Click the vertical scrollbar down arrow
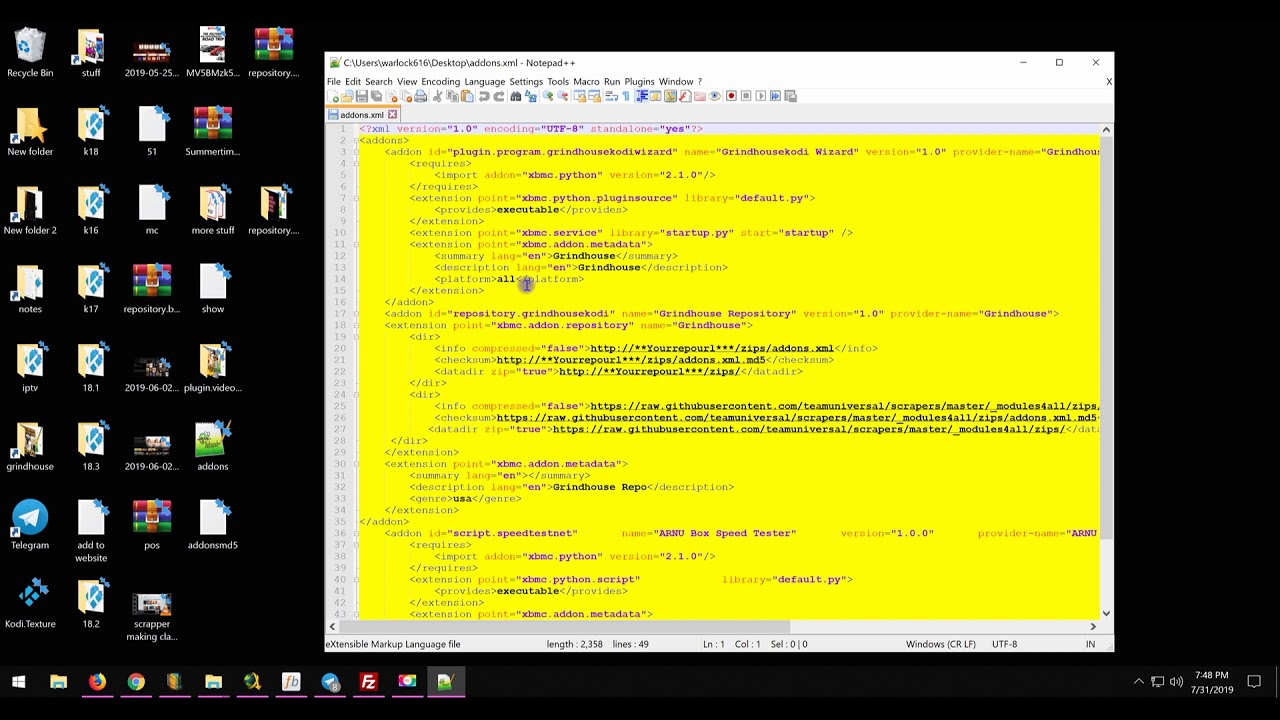Screen dimensions: 1280x720 coord(1106,613)
